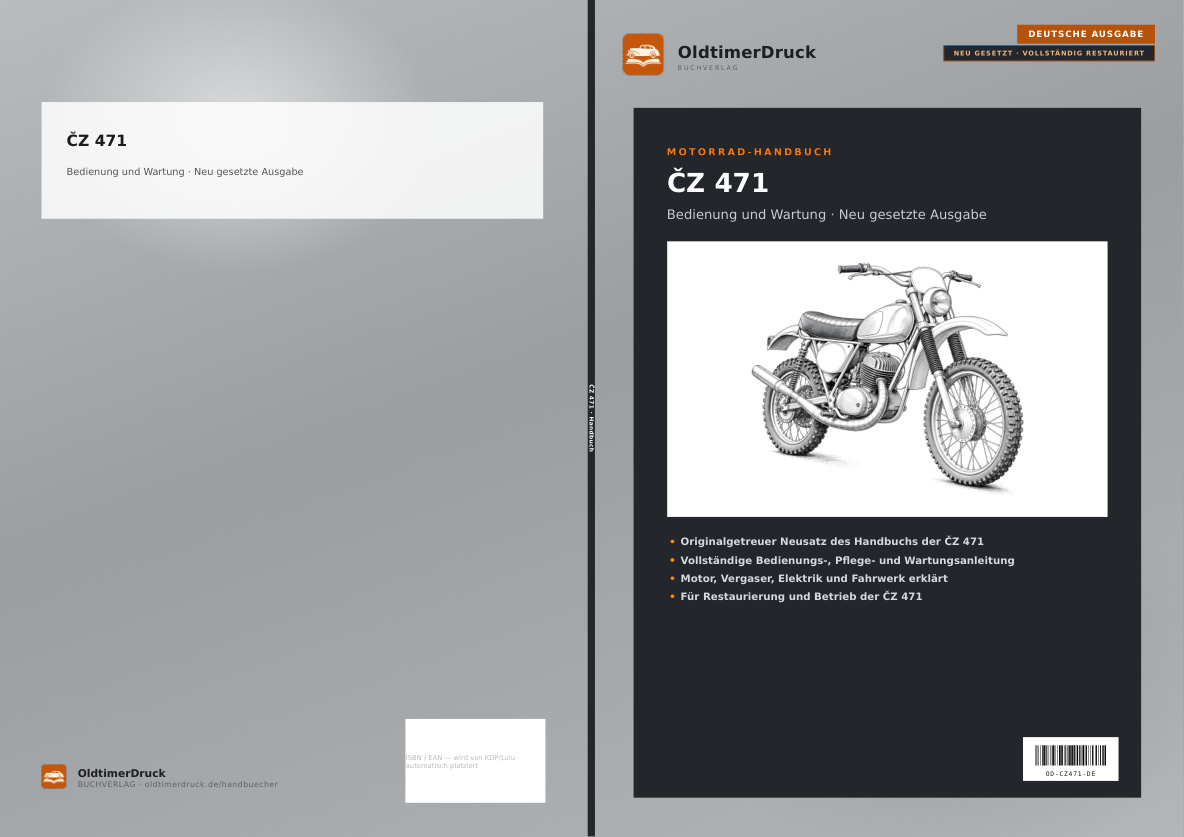Click the front cover title ČZ 471

(x=717, y=182)
